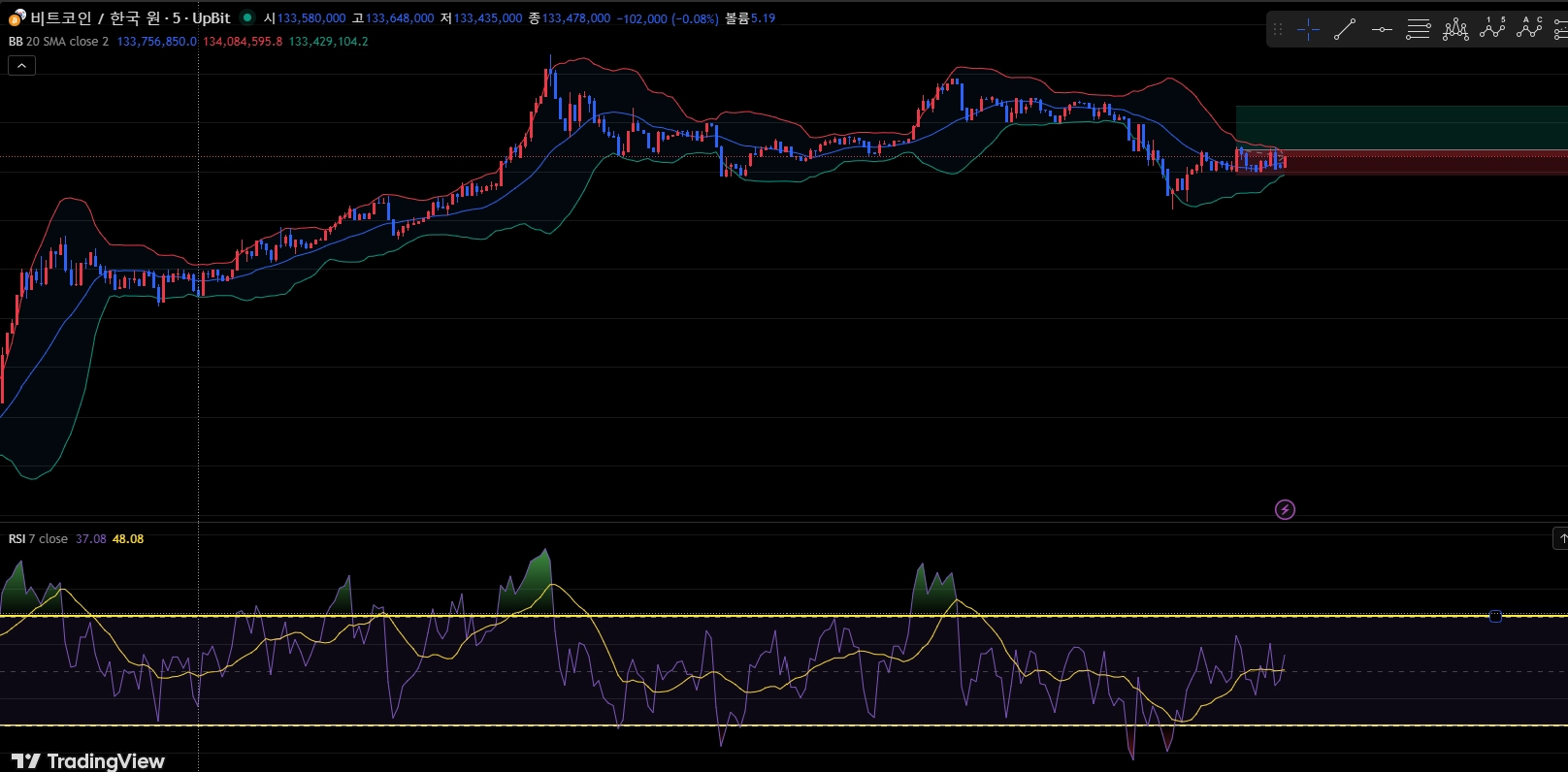Click the up arrow on the RSI pane
Image resolution: width=1568 pixels, height=772 pixels.
(1561, 538)
